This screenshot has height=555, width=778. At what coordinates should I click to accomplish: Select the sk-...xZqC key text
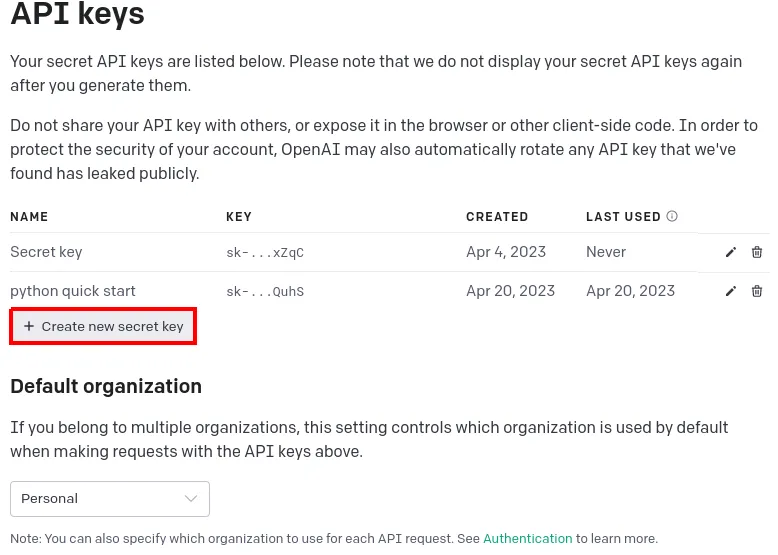pos(265,252)
